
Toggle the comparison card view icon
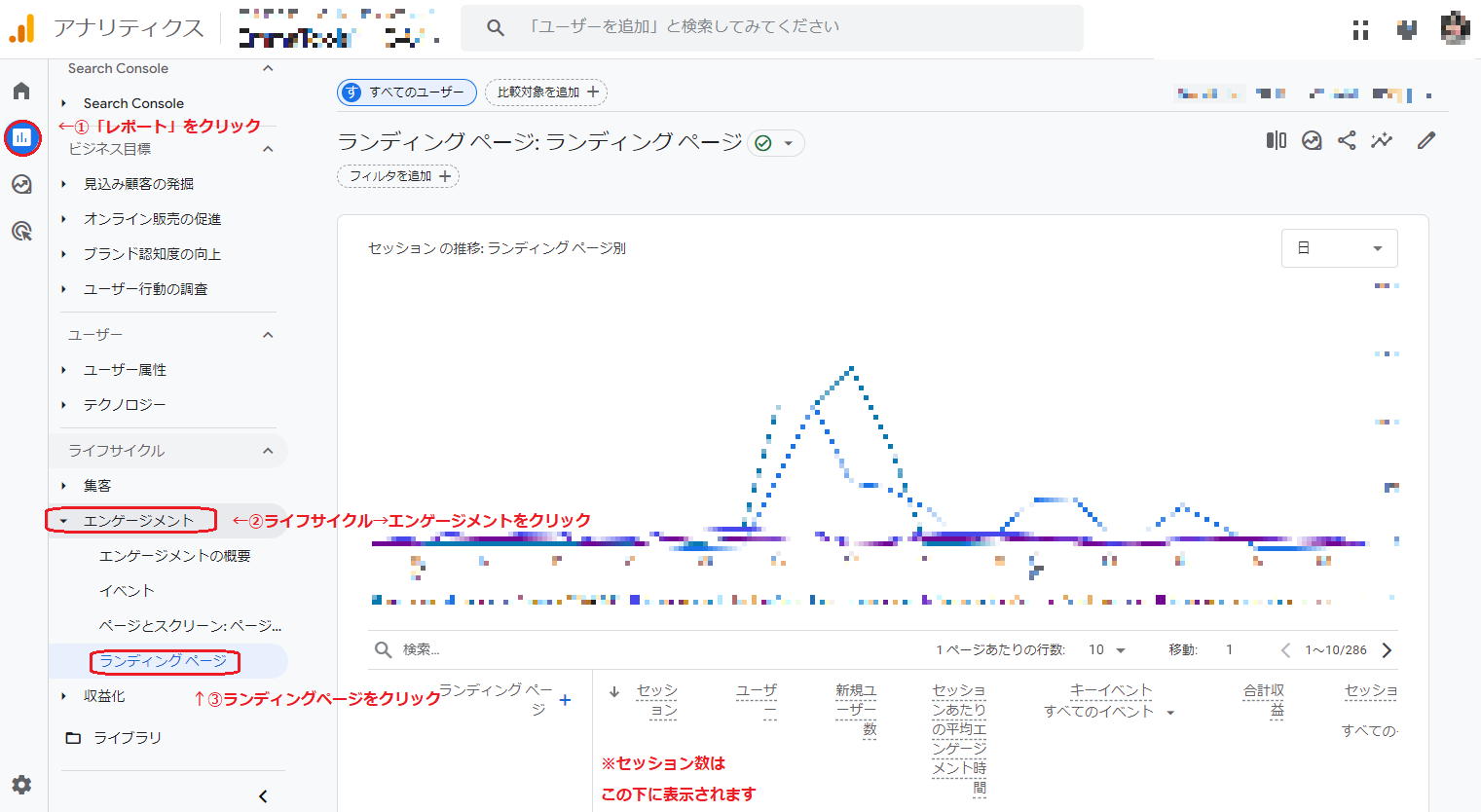1276,139
